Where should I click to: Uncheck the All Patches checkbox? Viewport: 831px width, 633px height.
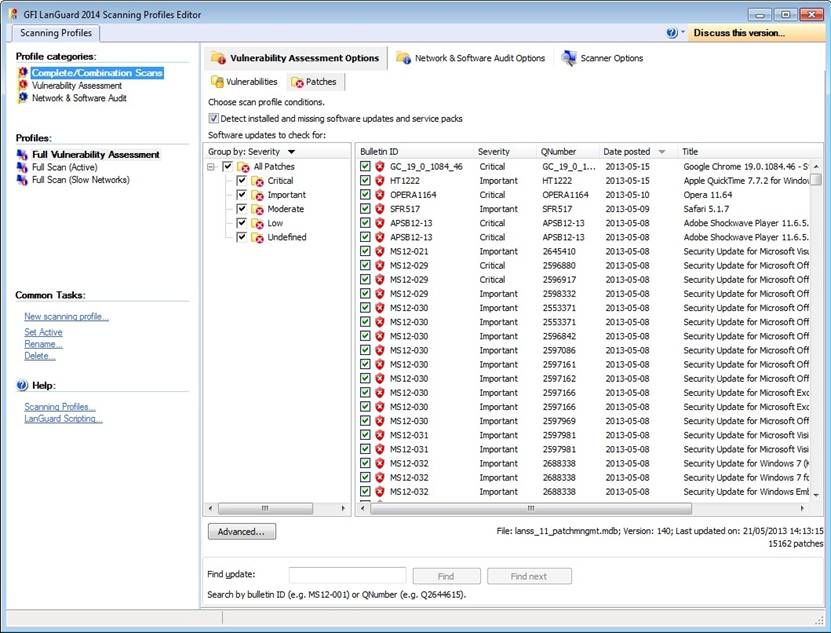[227, 166]
